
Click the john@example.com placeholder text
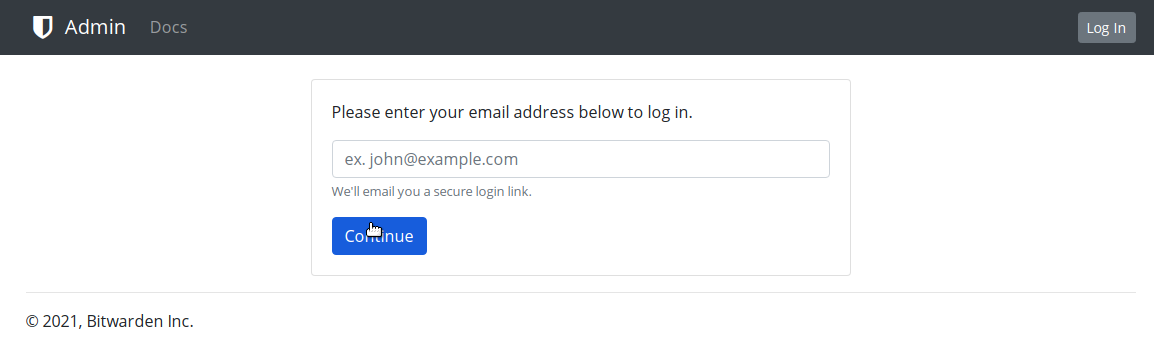pyautogui.click(x=431, y=159)
